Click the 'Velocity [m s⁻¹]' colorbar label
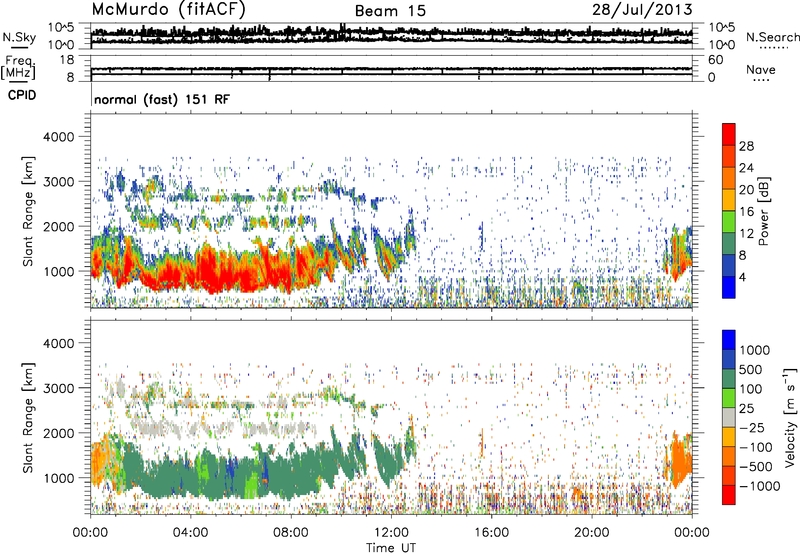The width and height of the screenshot is (800, 554). [790, 417]
